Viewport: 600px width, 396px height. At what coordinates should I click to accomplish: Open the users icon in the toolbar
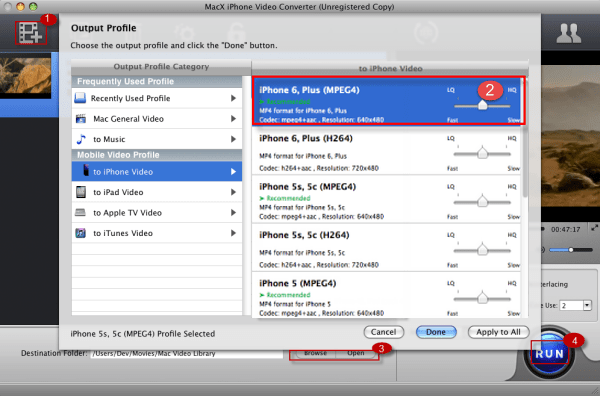point(569,33)
